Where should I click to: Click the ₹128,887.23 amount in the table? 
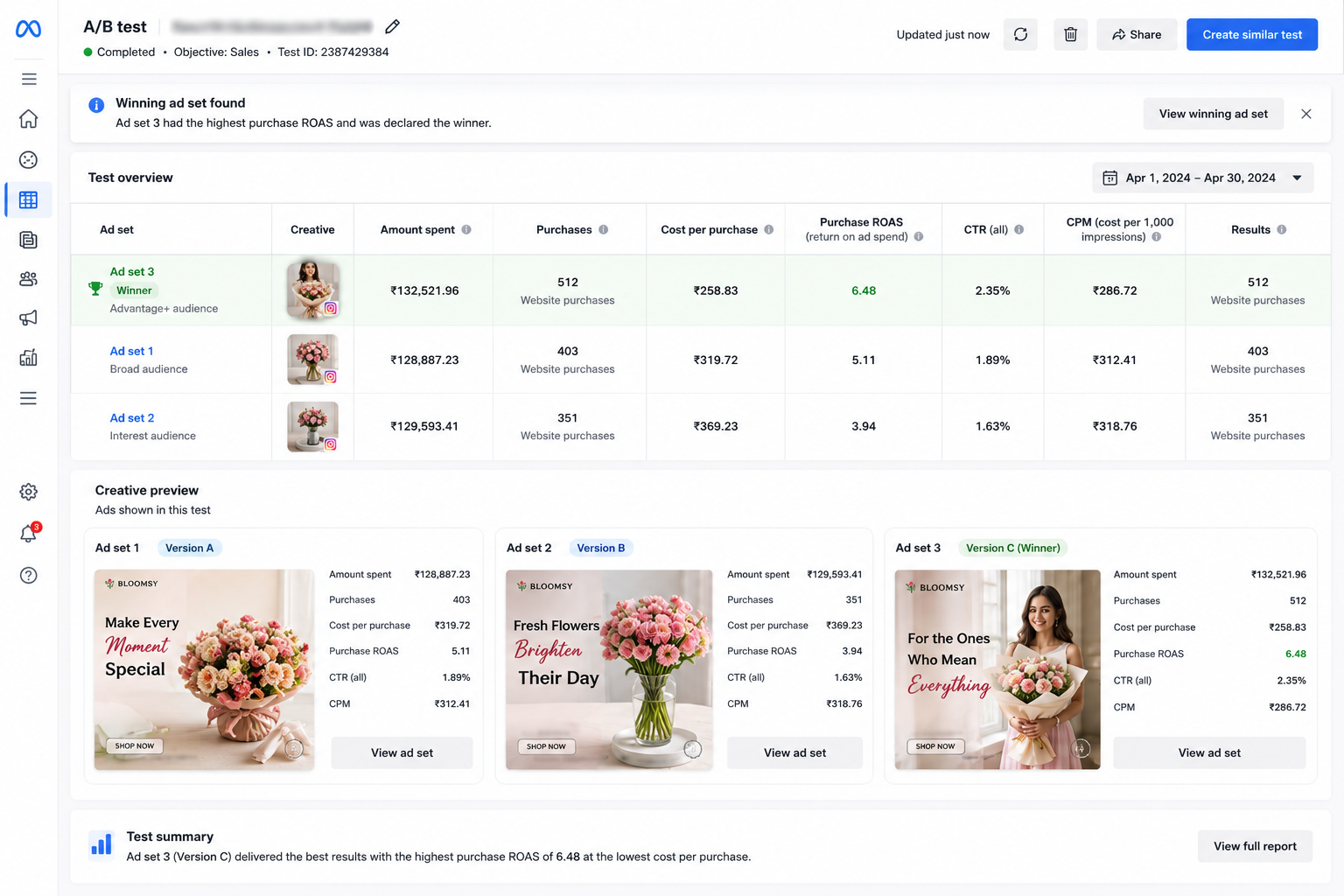click(x=424, y=360)
